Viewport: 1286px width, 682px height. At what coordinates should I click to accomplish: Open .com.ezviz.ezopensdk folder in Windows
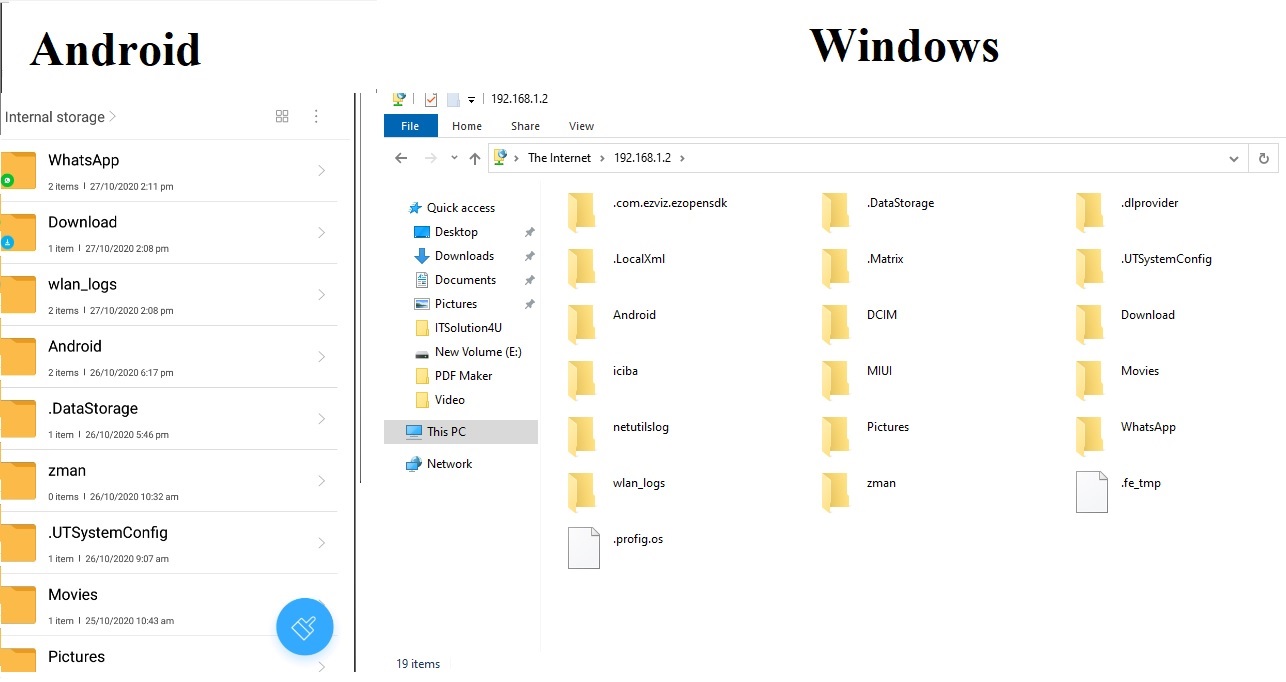coord(648,211)
